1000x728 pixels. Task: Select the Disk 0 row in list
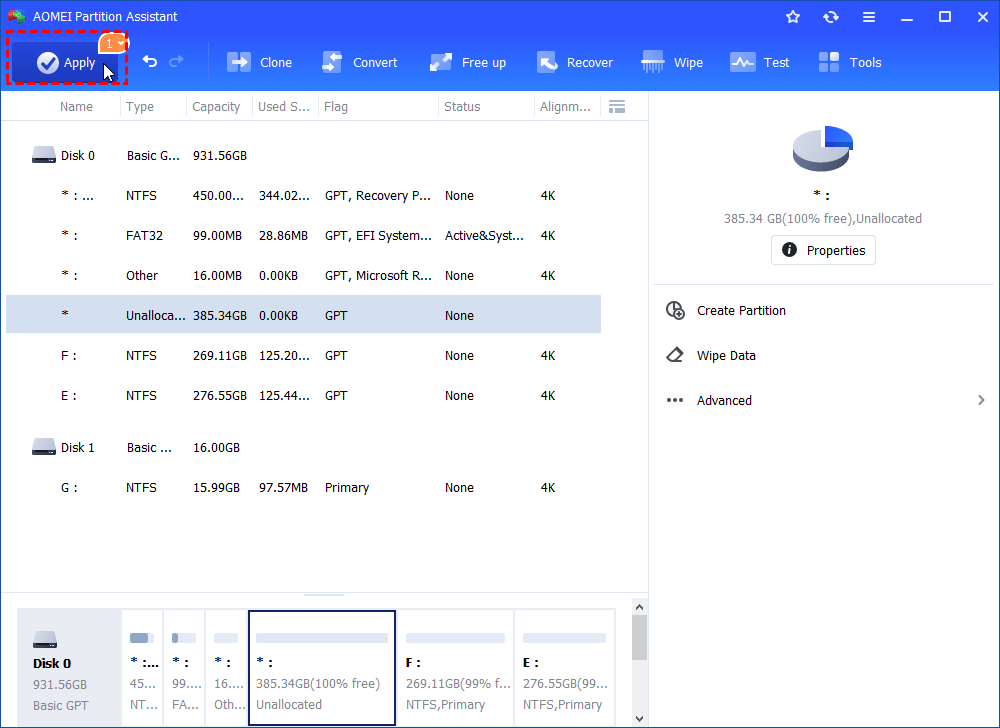point(304,156)
